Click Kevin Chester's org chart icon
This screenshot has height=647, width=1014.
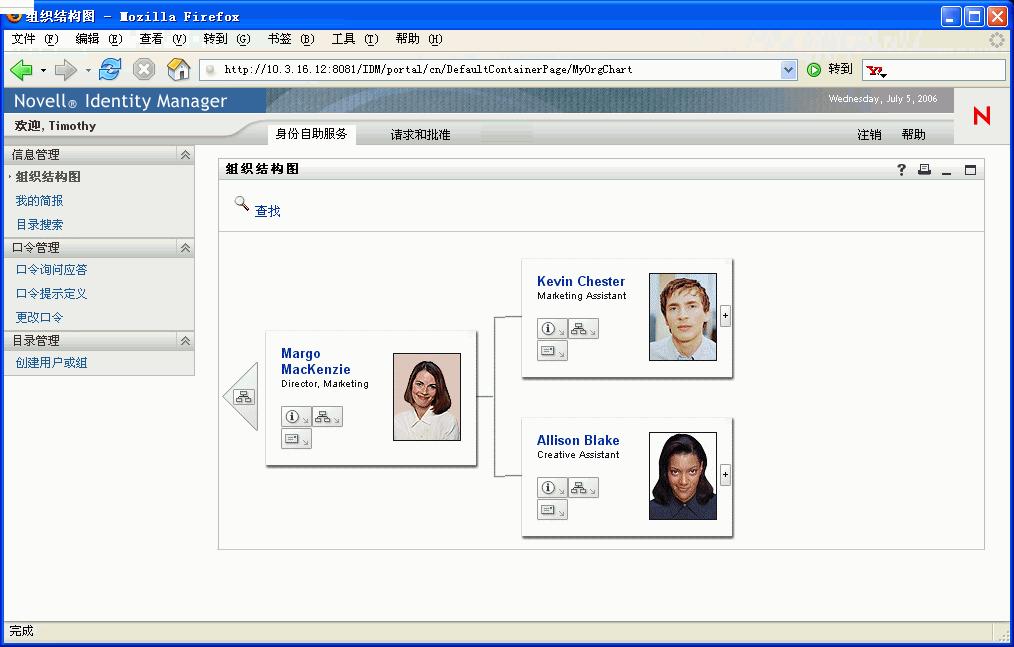583,329
